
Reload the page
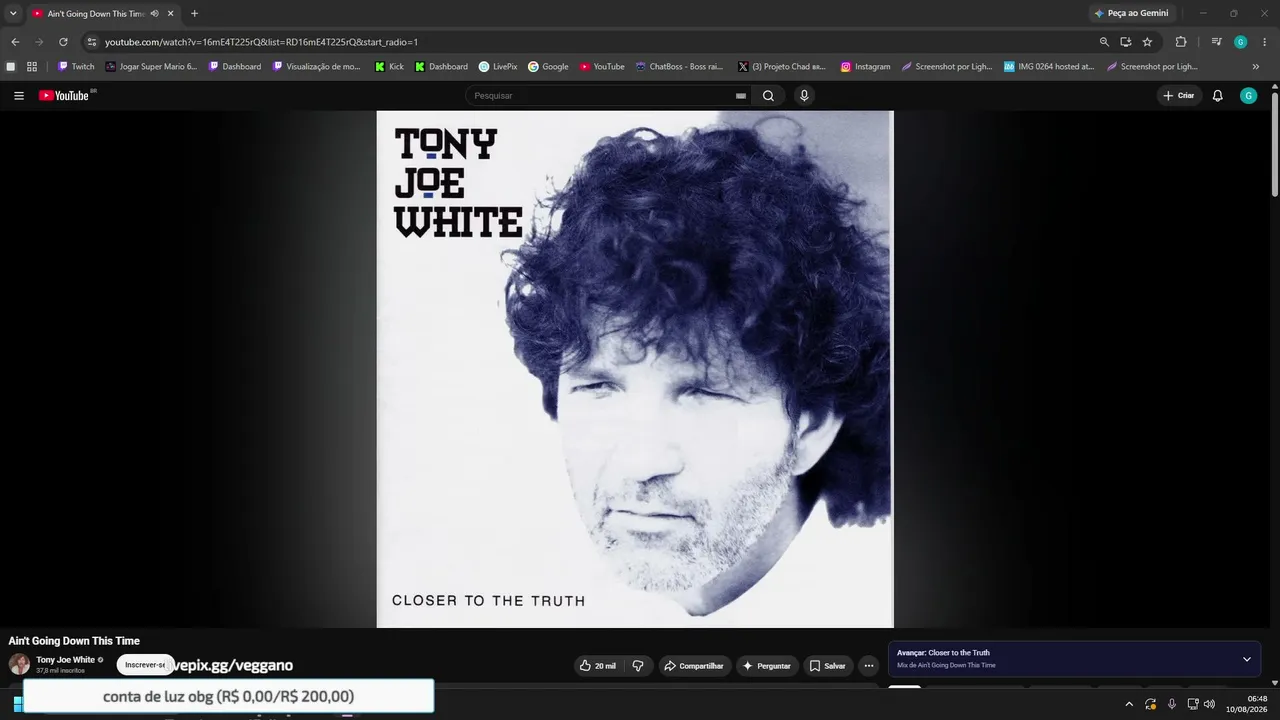click(x=63, y=42)
